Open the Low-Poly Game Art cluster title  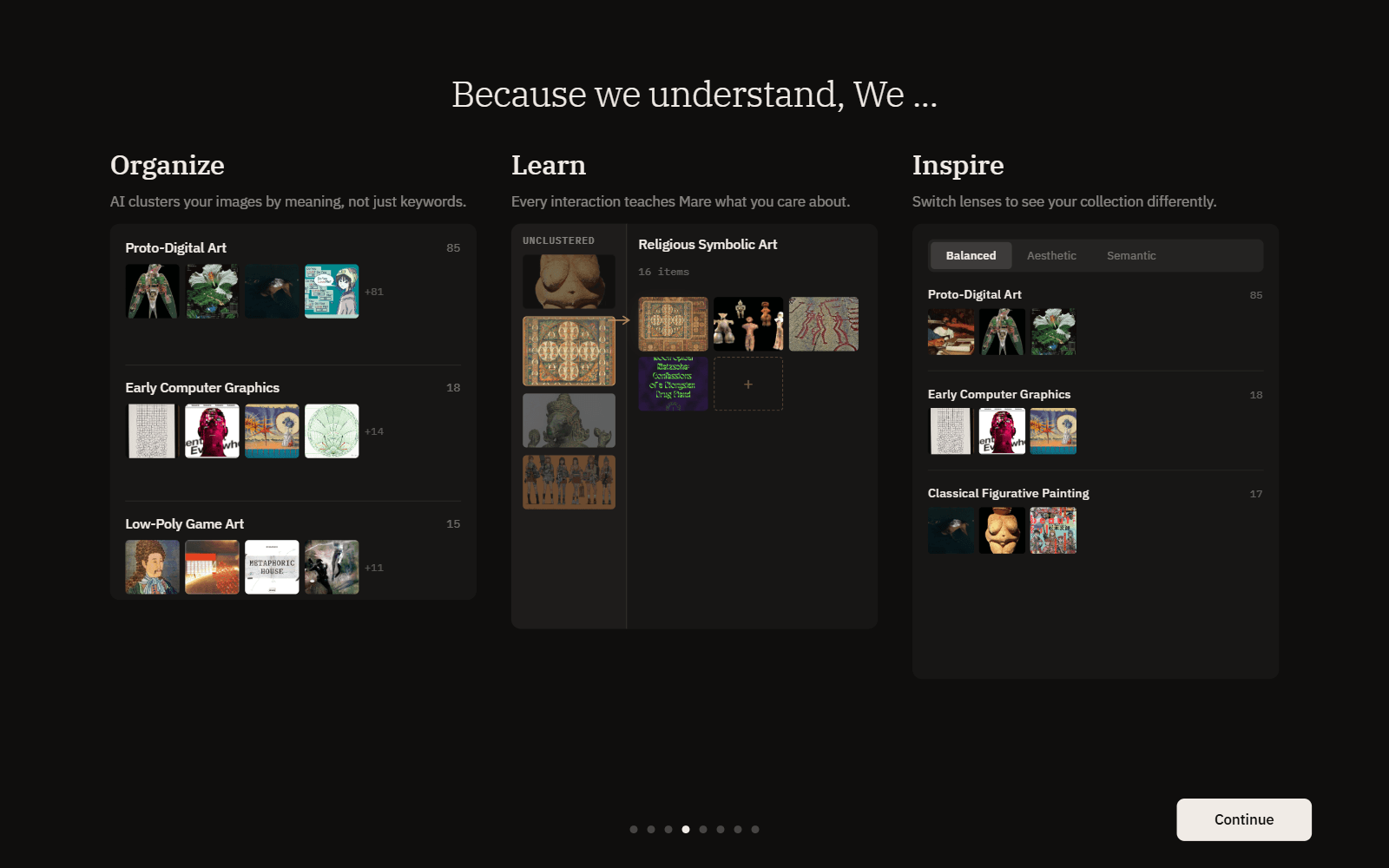tap(184, 523)
